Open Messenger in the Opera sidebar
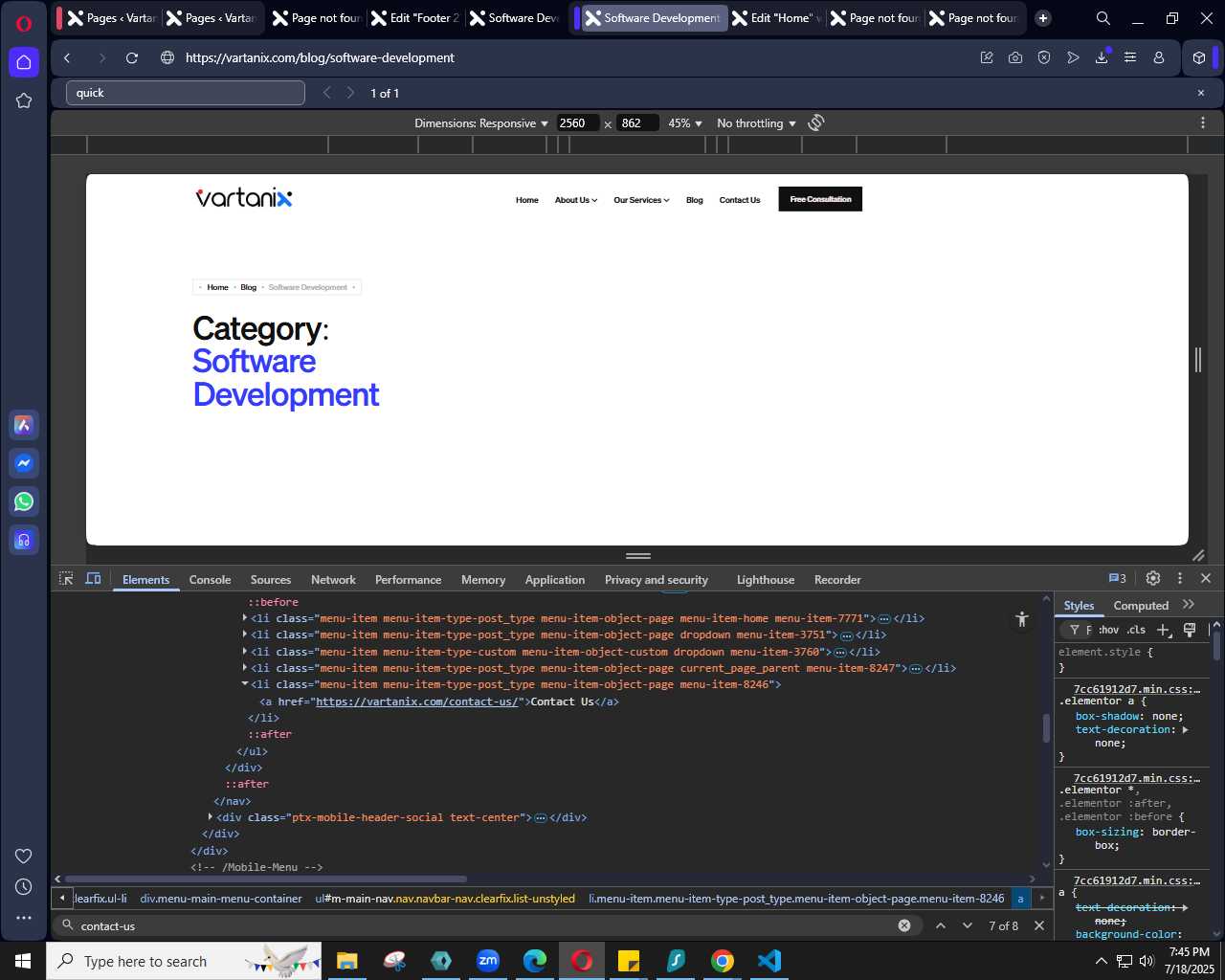The height and width of the screenshot is (980, 1225). coord(24,463)
